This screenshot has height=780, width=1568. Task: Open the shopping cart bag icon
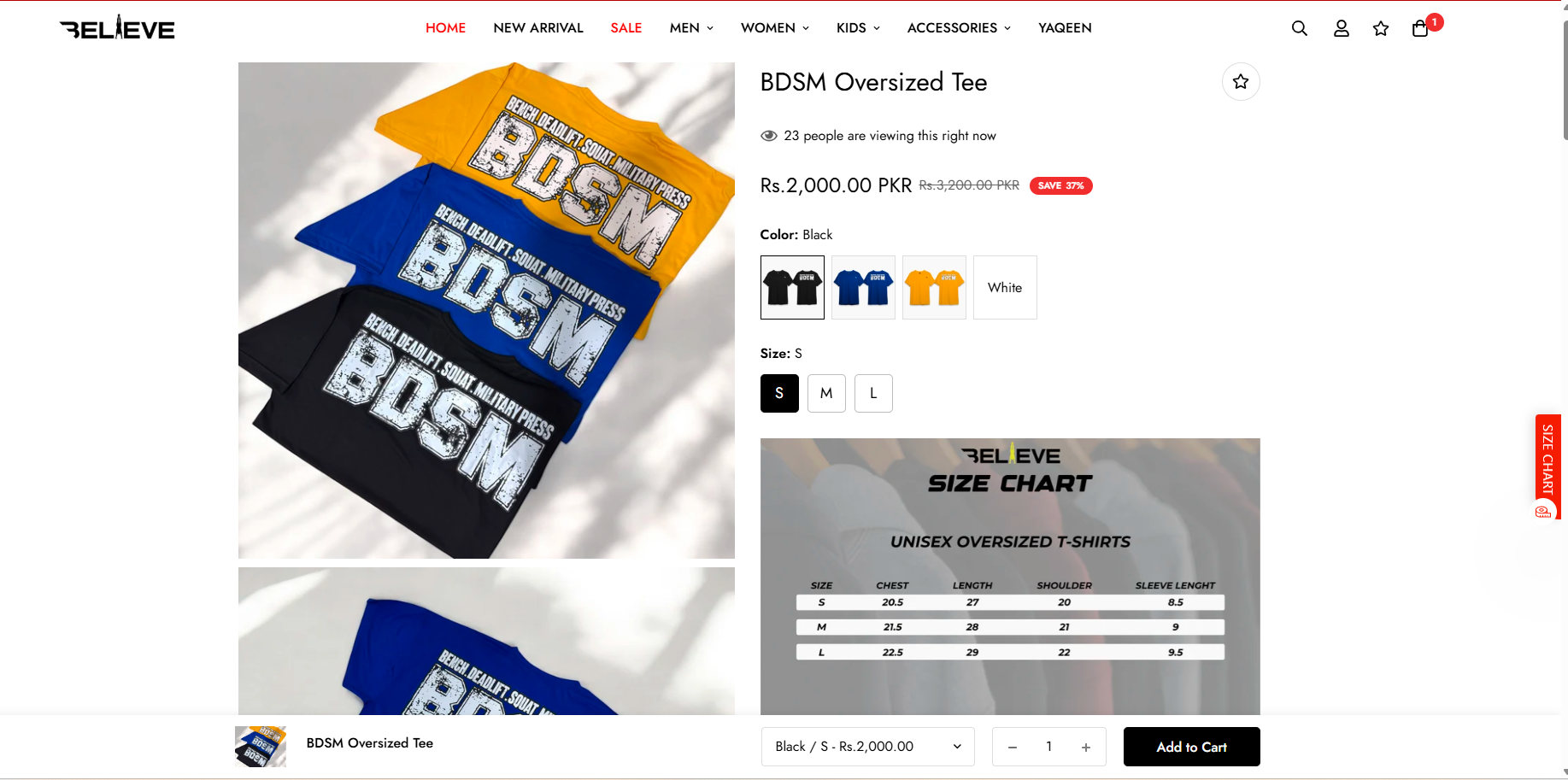[x=1420, y=28]
